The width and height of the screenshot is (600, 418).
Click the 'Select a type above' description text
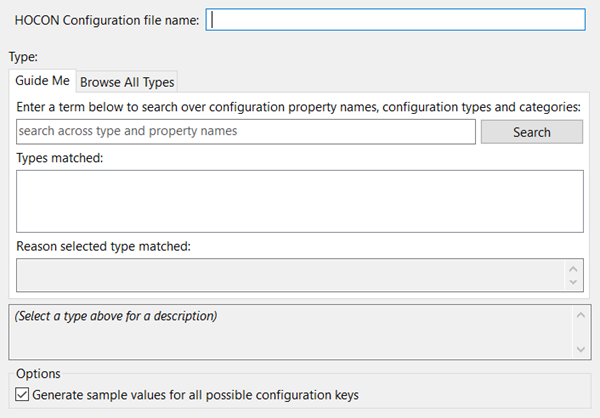117,316
